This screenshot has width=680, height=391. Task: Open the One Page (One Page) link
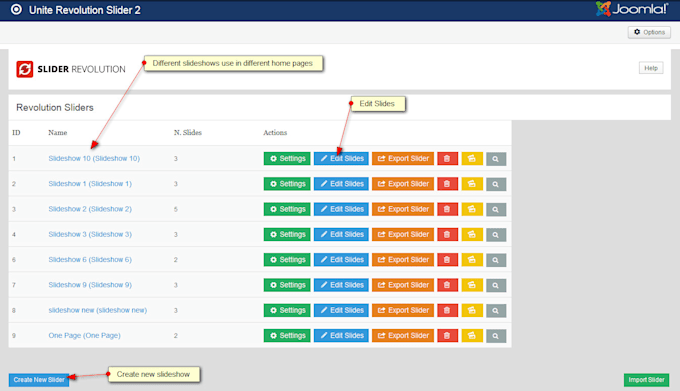click(85, 336)
